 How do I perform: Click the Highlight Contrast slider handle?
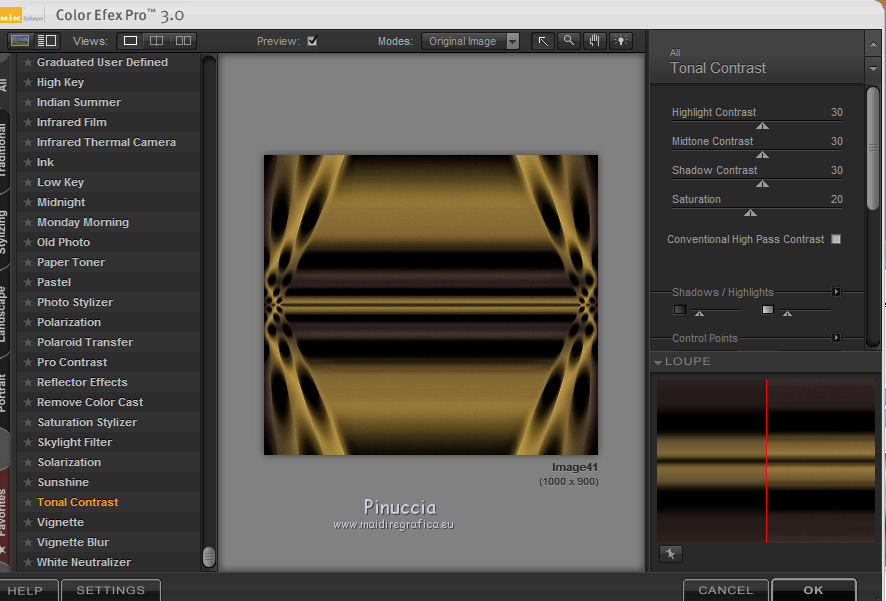coord(762,126)
